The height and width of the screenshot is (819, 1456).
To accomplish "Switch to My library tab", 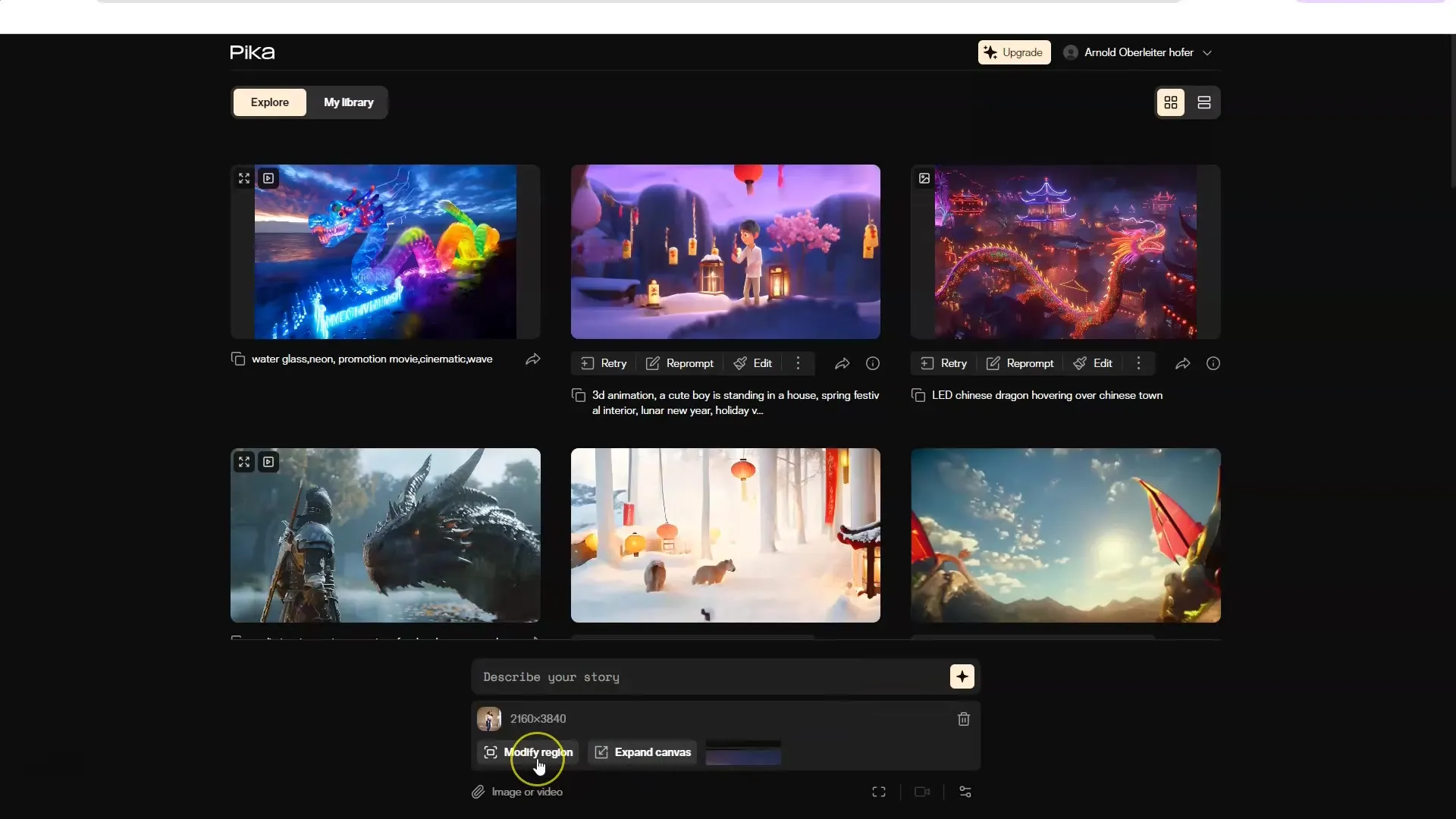I will point(349,102).
